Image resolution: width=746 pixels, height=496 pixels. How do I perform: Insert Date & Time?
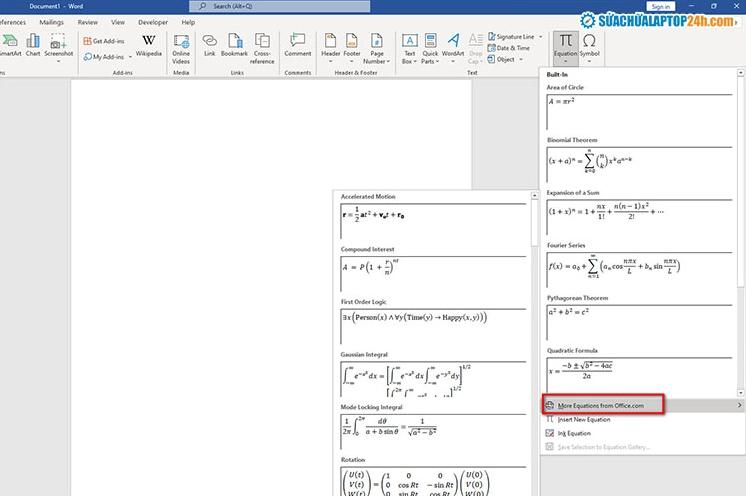pos(509,48)
